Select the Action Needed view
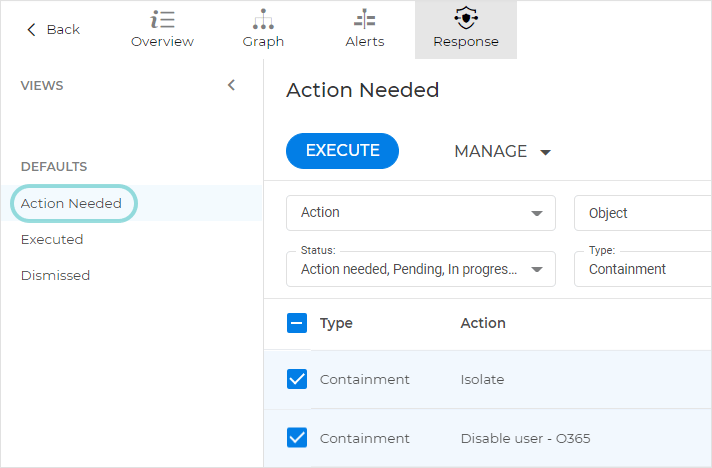The height and width of the screenshot is (468, 712). pos(71,203)
